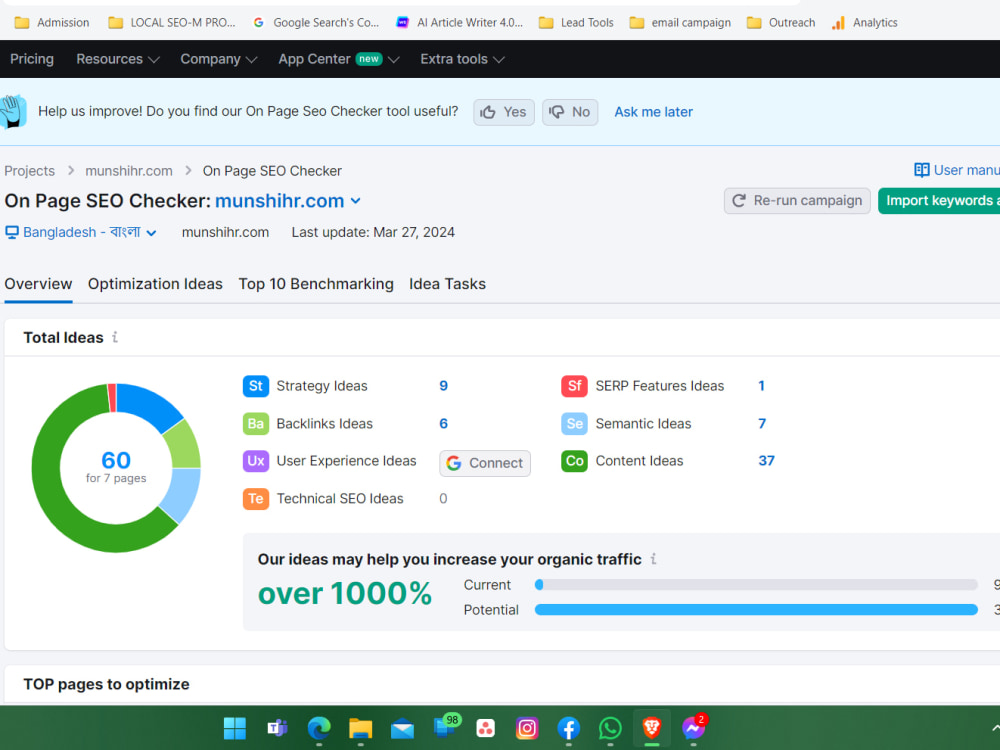Screen dimensions: 1000x750
Task: Click Import keywords button
Action: 939,201
